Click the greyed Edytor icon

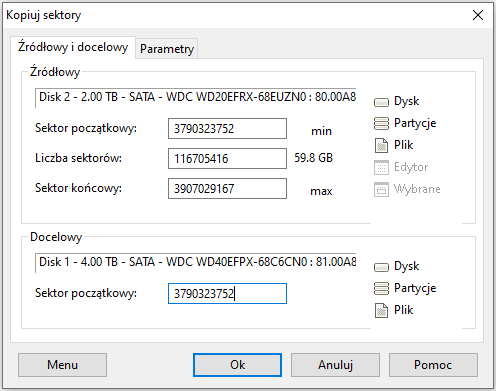tap(381, 167)
